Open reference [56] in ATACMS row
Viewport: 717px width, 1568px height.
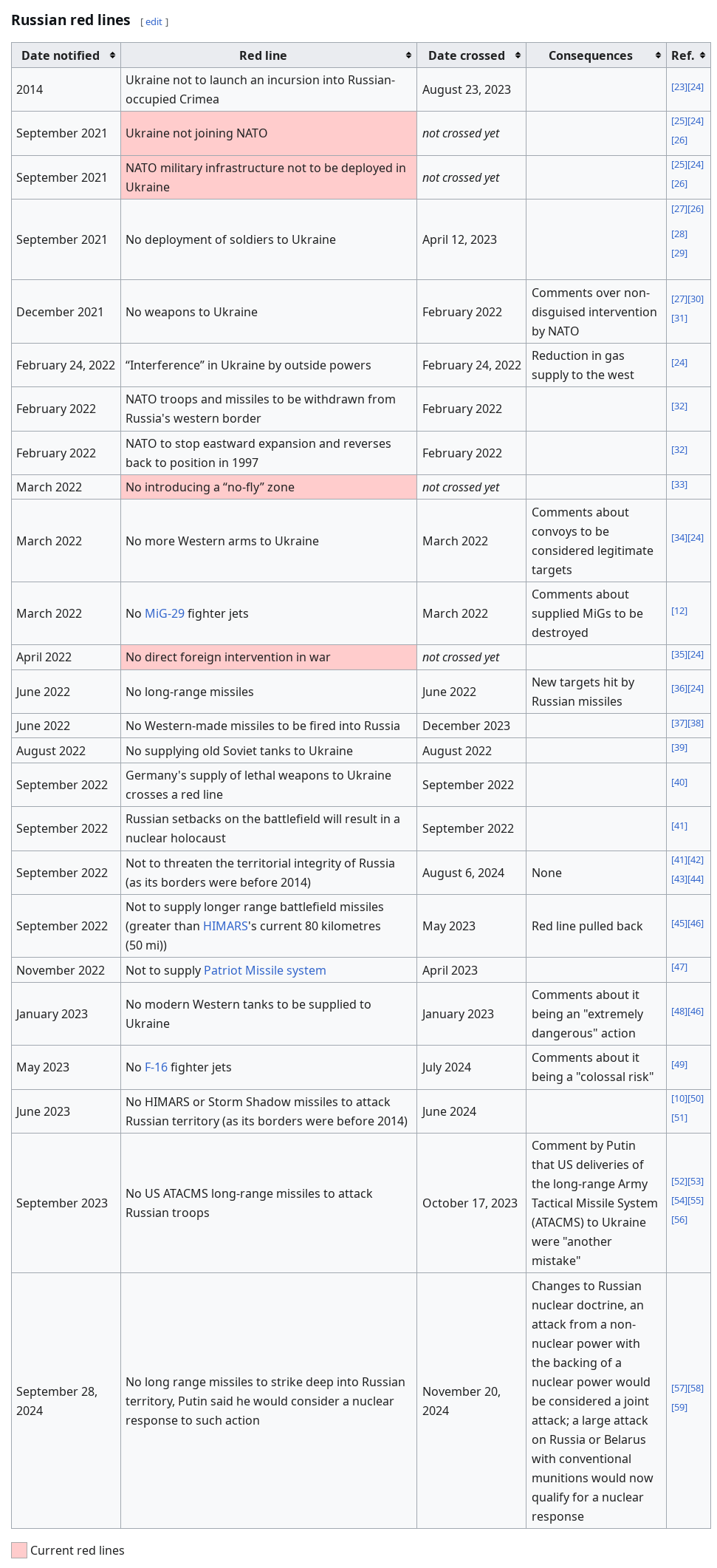click(x=679, y=1220)
